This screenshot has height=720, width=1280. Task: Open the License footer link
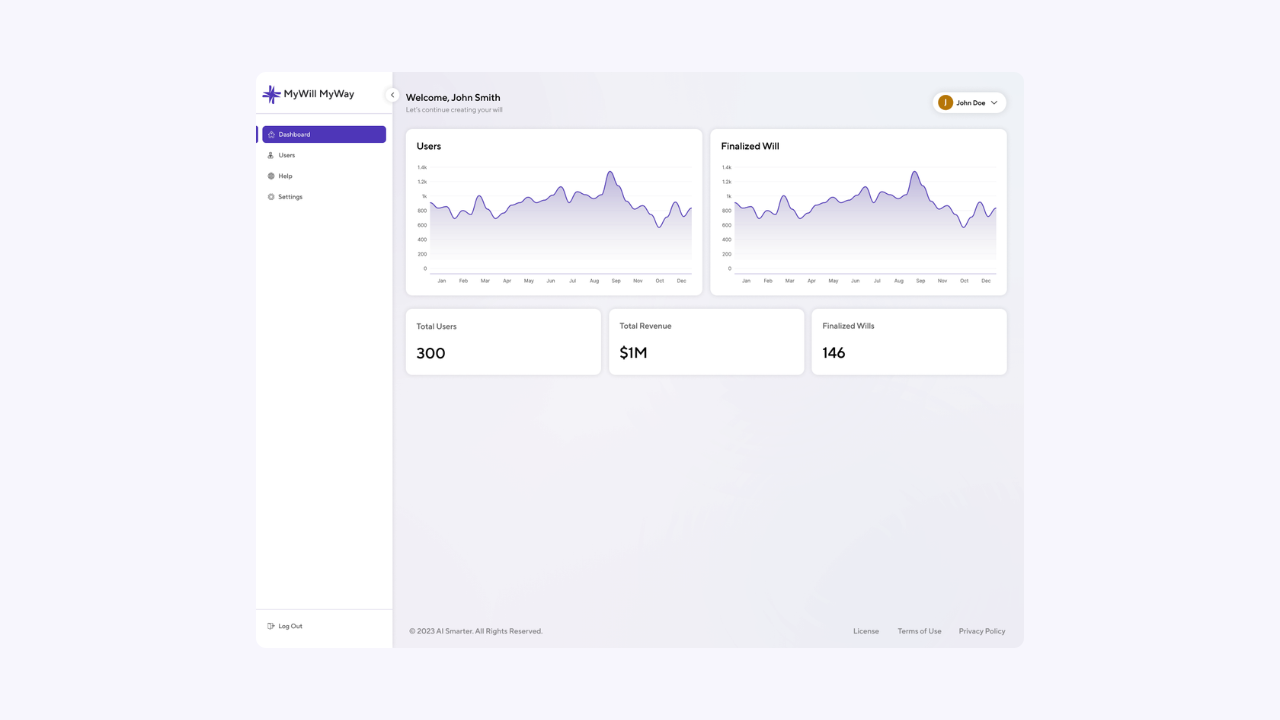click(866, 631)
